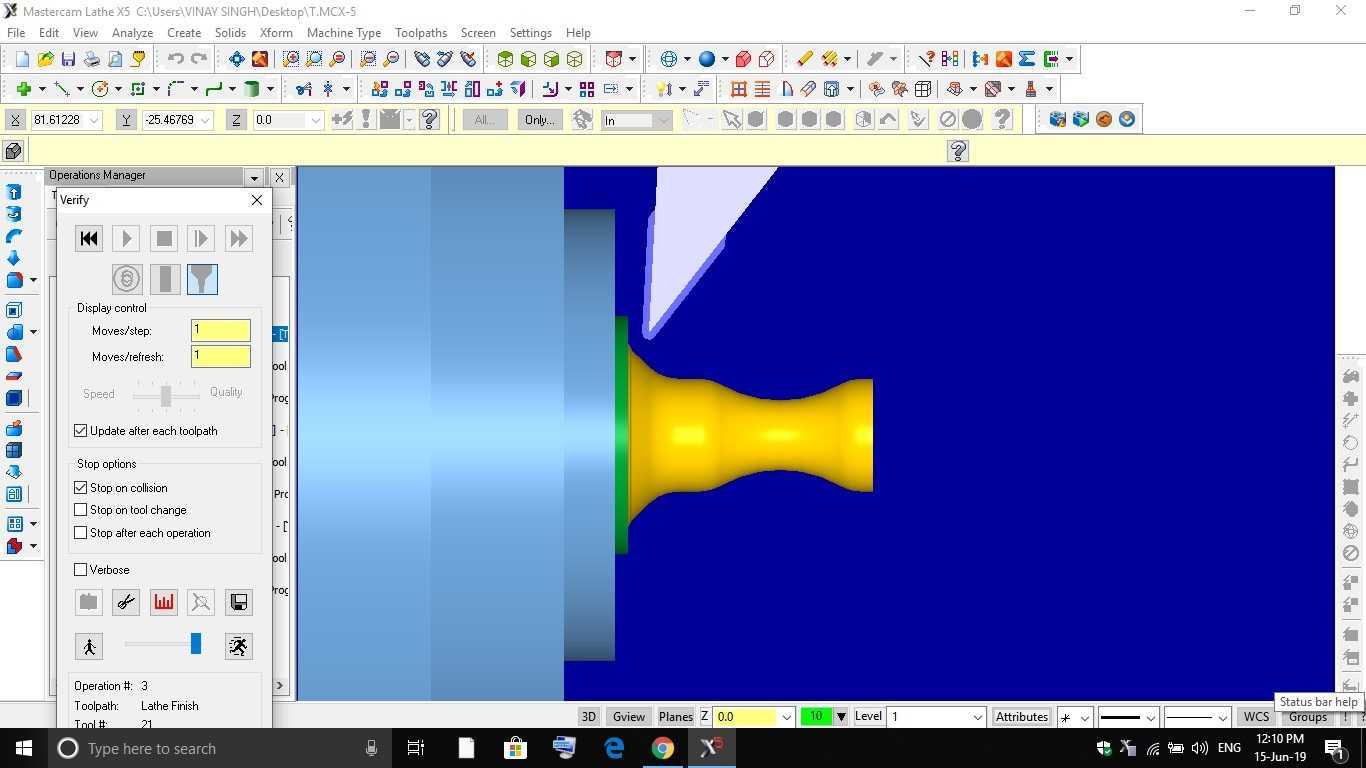Expand the line style dropdown in status bar
This screenshot has width=1366, height=768.
pyautogui.click(x=1149, y=717)
